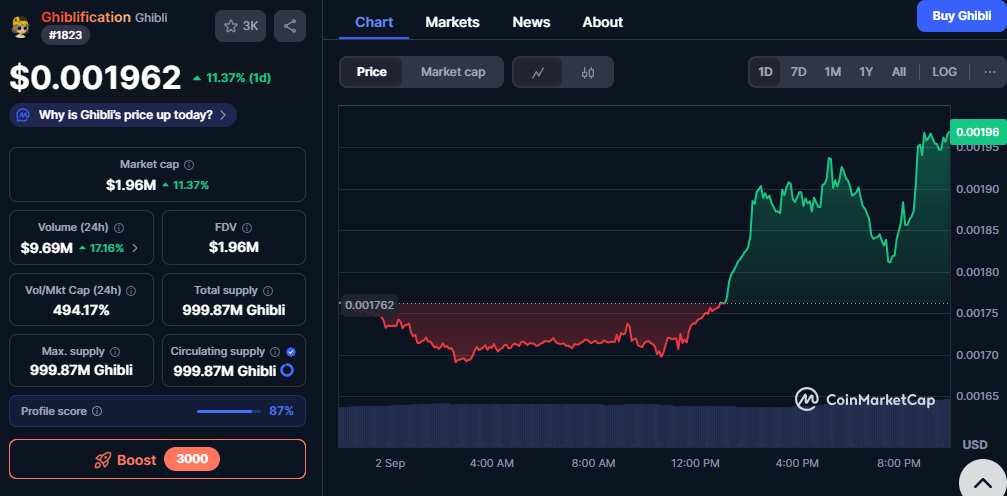The height and width of the screenshot is (496, 1007).
Task: Open Max. supply info icon
Action: coord(115,351)
